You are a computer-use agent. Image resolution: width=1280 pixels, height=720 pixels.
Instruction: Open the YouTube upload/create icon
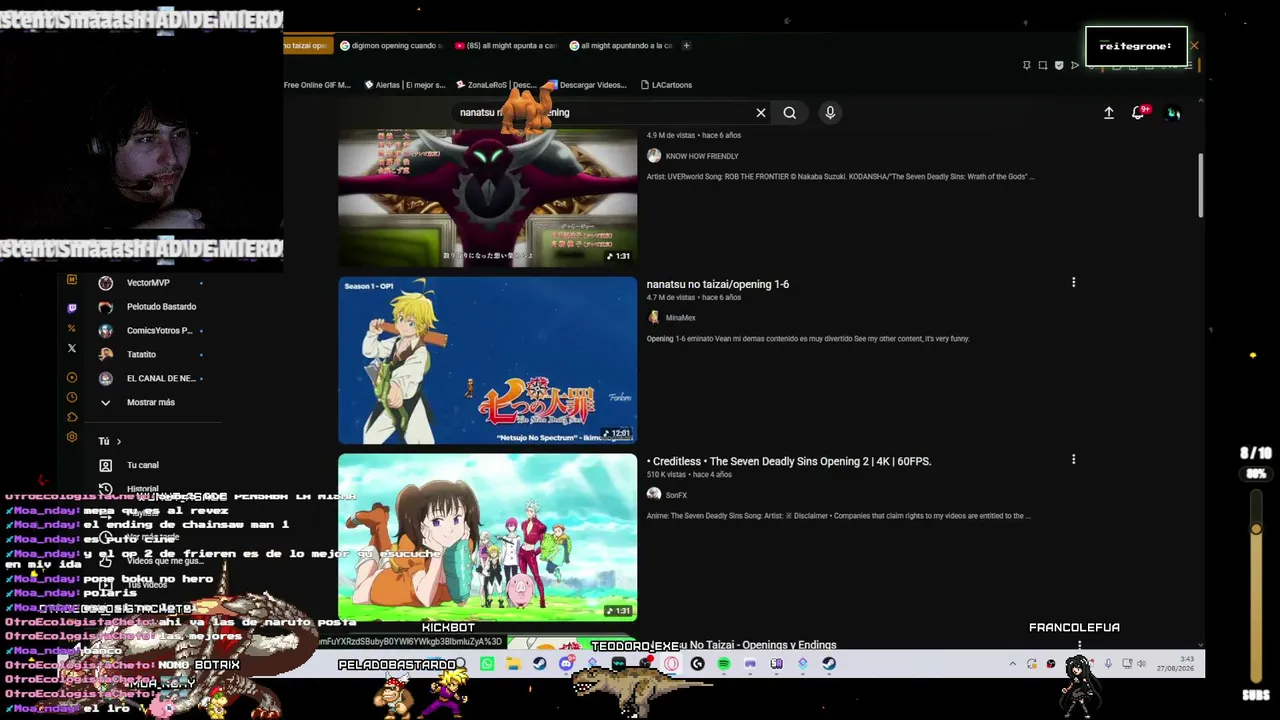pos(1109,113)
